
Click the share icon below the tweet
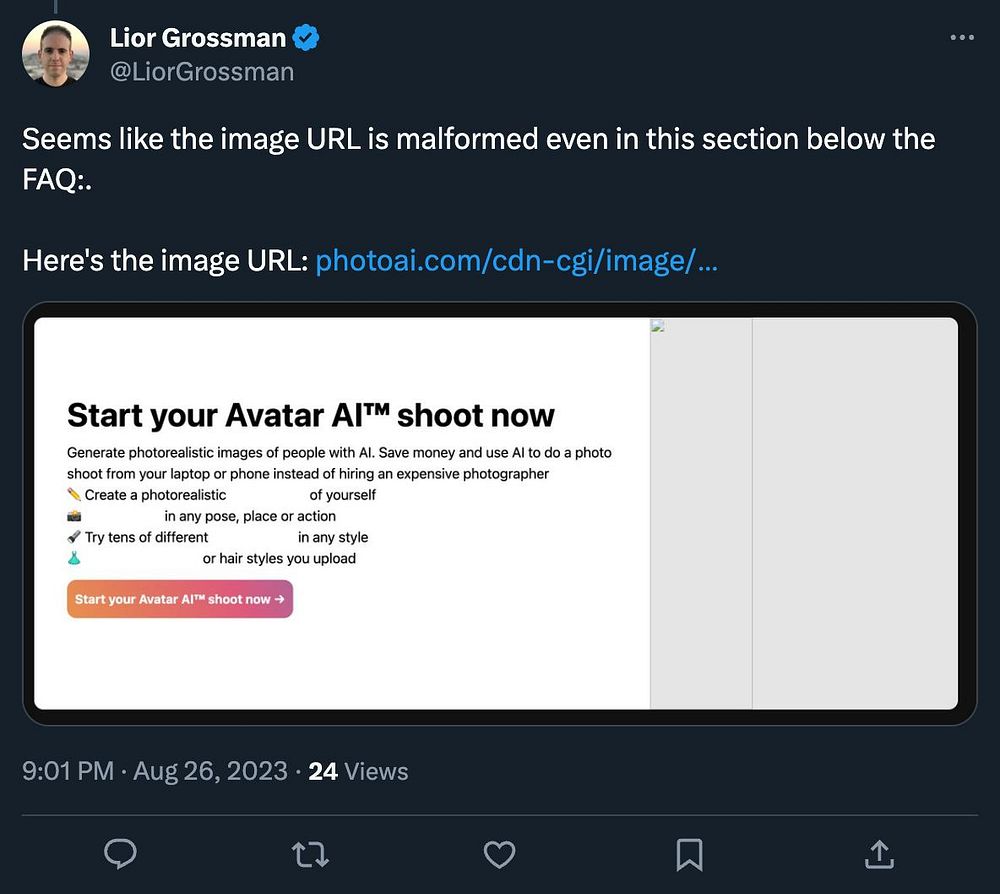pyautogui.click(x=878, y=853)
